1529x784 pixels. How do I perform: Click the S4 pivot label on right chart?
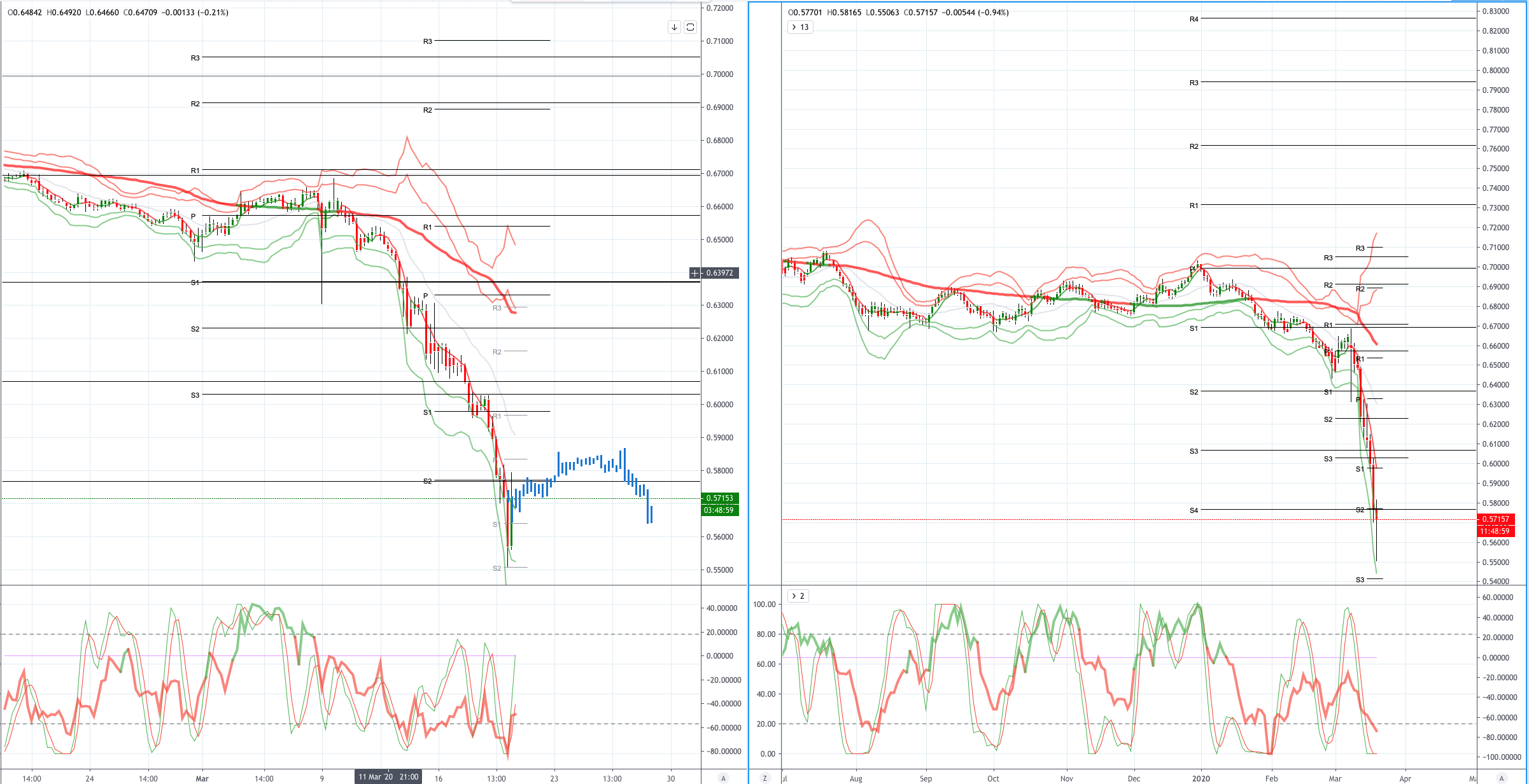tap(1194, 510)
